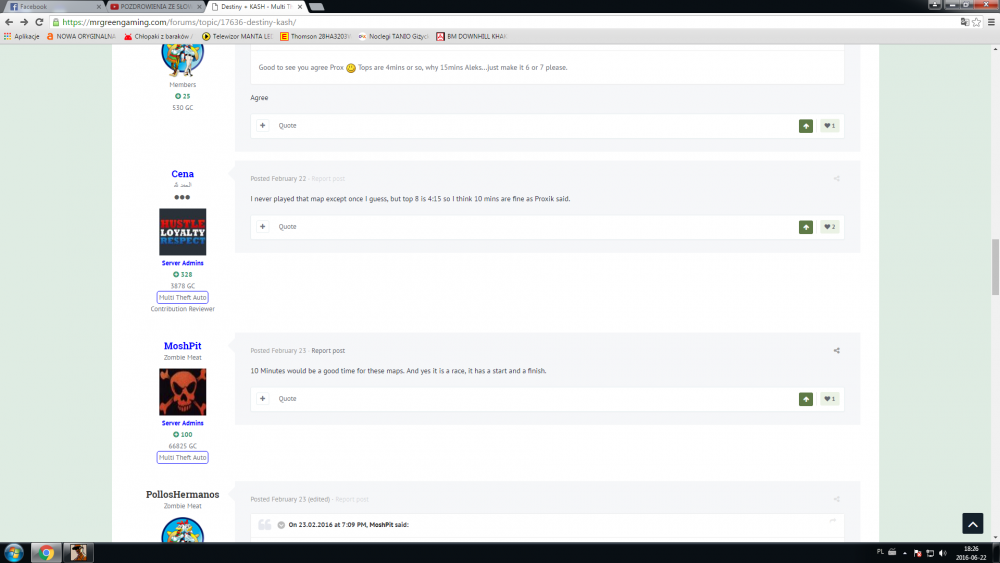Screen dimensions: 1000x563
Task: Go back using the browser back arrow
Action: tap(9, 21)
